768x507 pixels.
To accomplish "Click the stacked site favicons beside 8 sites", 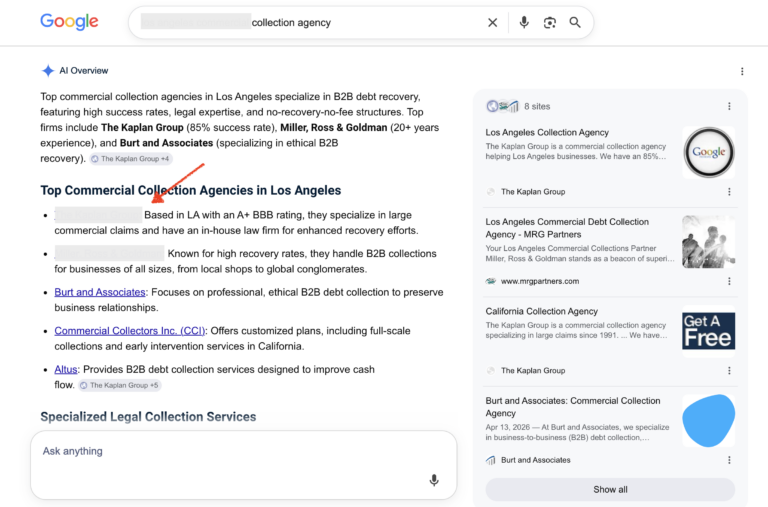I will coord(502,106).
